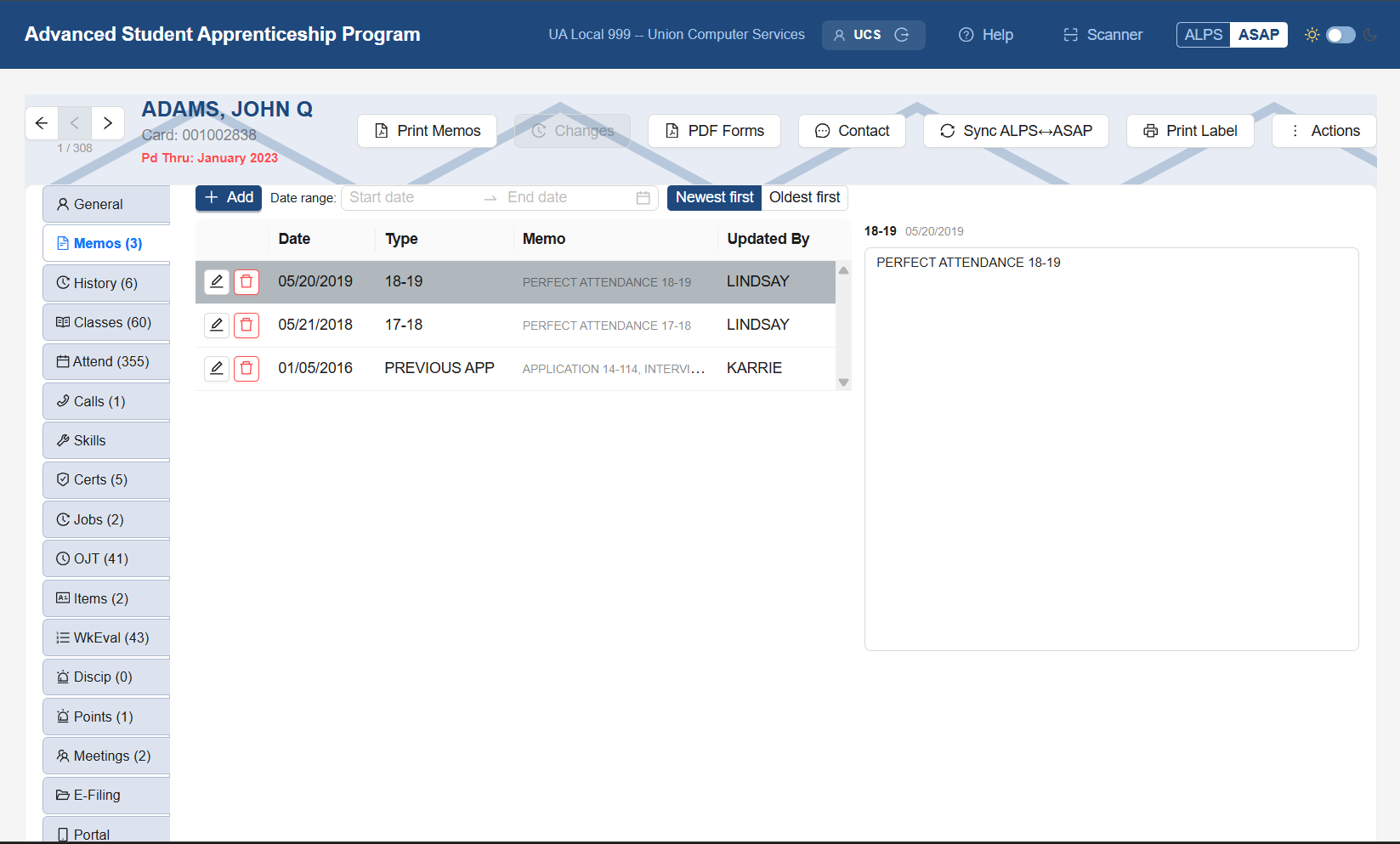1400x844 pixels.
Task: Click the End date input field
Action: click(567, 198)
